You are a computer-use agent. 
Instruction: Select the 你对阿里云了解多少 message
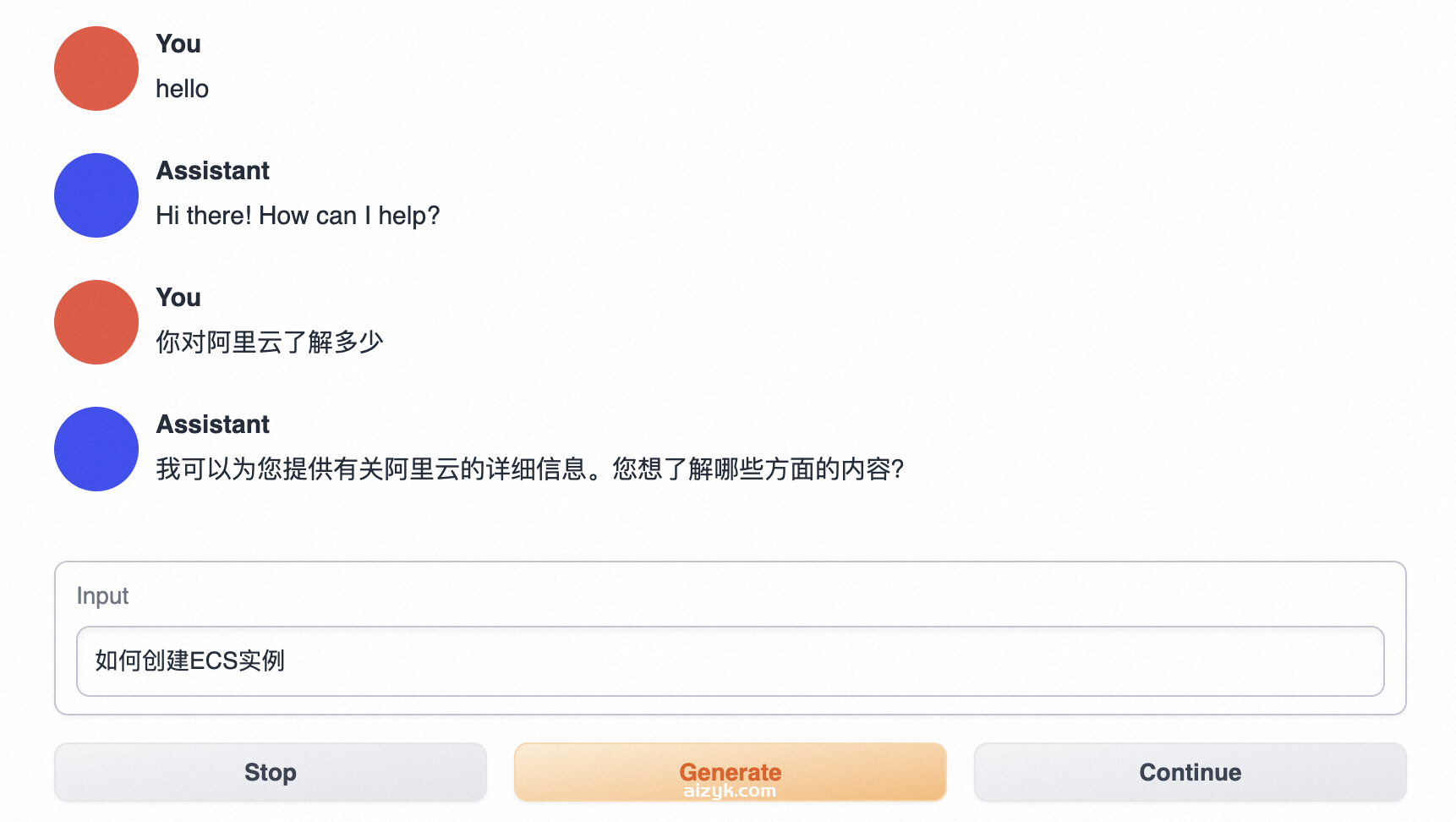click(x=269, y=342)
